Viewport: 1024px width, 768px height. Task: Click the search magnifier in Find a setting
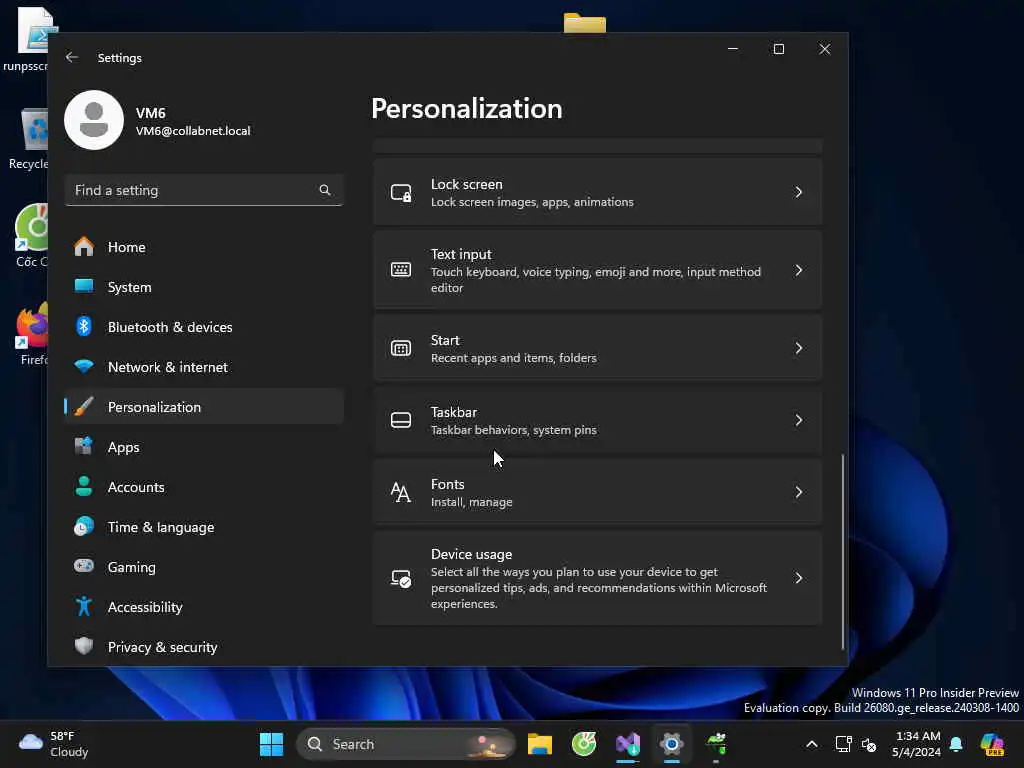(x=325, y=190)
